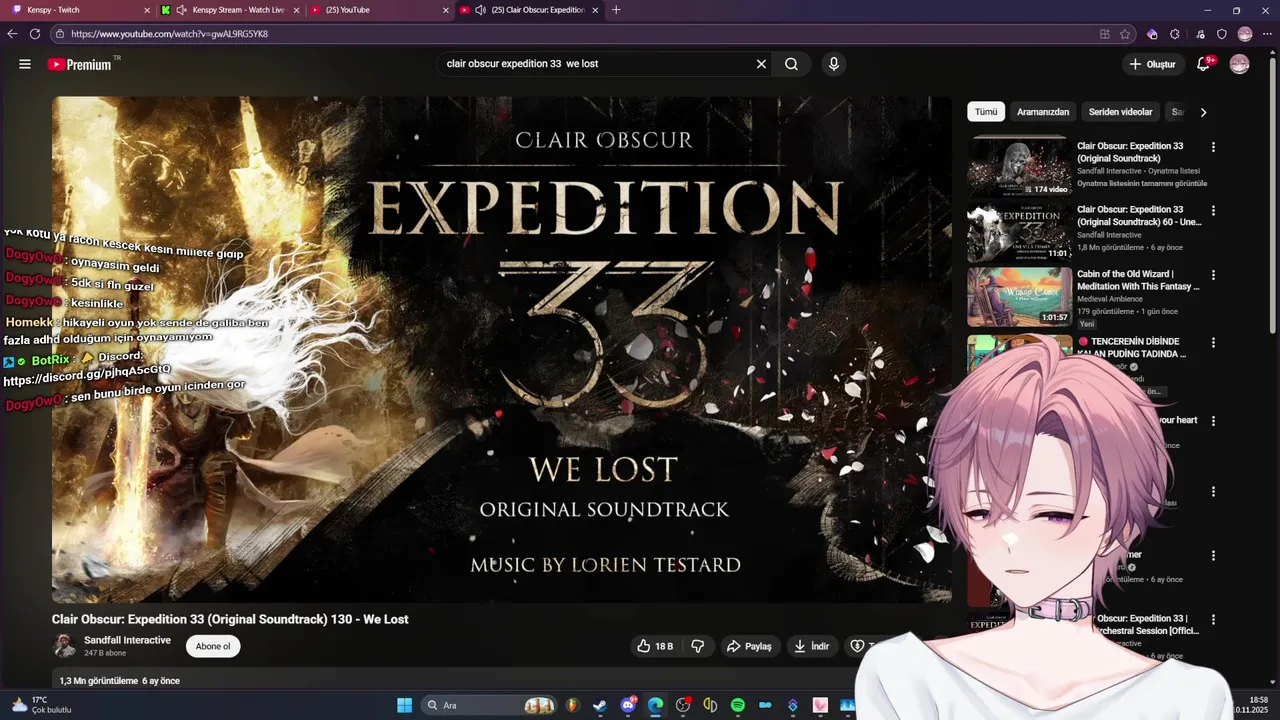Open Oluştur create menu
The width and height of the screenshot is (1280, 720).
1152,64
